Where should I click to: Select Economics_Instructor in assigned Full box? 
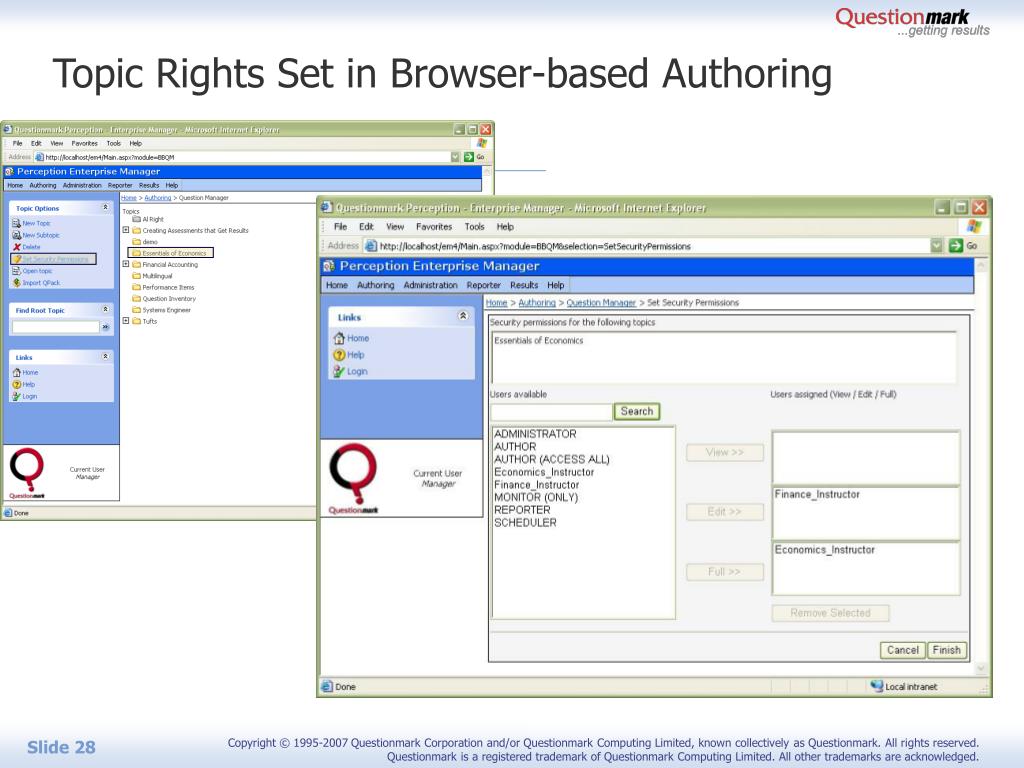[824, 550]
